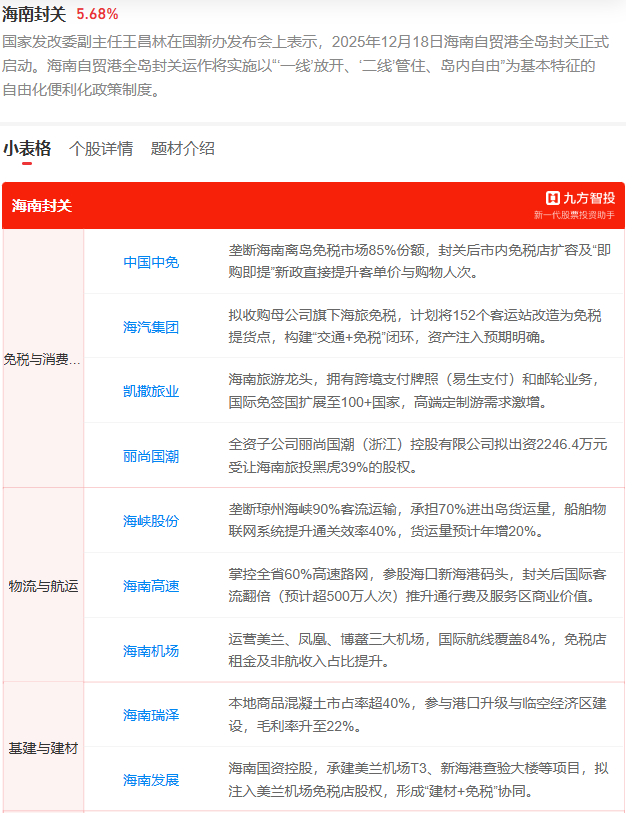Select the 物流与航运 category cell
The width and height of the screenshot is (626, 813).
(42, 586)
